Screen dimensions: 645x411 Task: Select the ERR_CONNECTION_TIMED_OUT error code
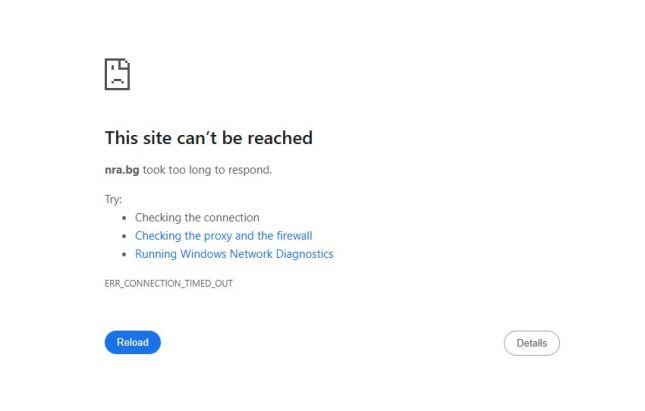(x=169, y=283)
